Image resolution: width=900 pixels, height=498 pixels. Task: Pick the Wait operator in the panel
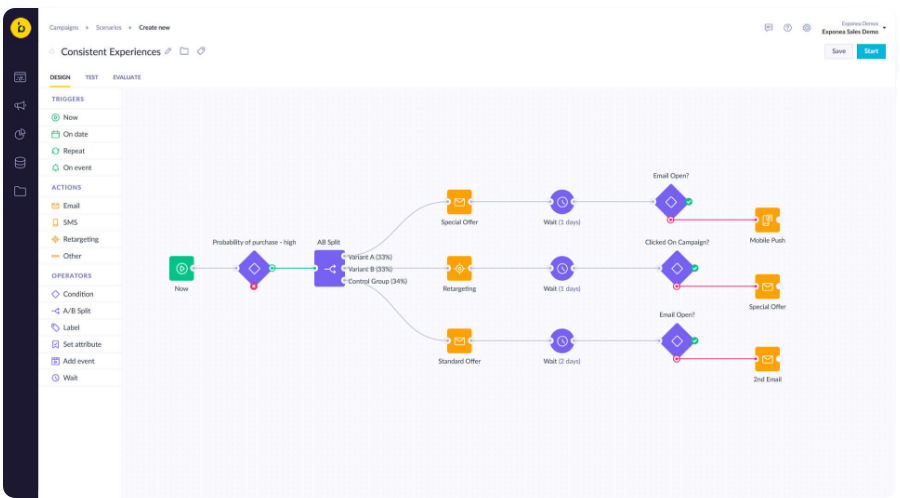(80, 378)
